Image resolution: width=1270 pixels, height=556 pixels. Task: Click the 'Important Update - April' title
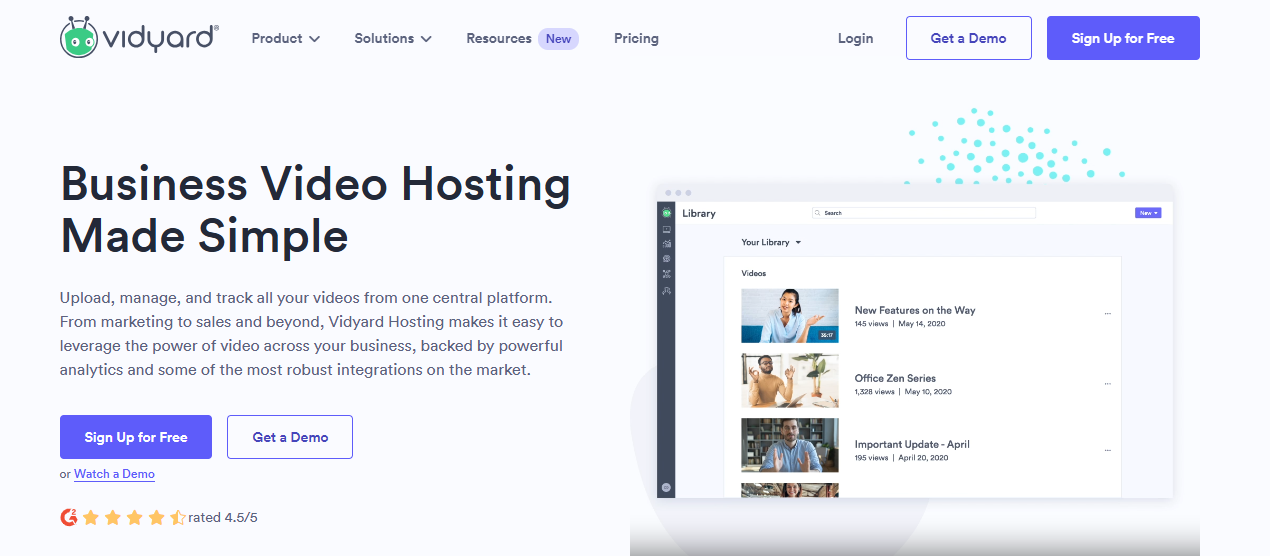tap(912, 444)
